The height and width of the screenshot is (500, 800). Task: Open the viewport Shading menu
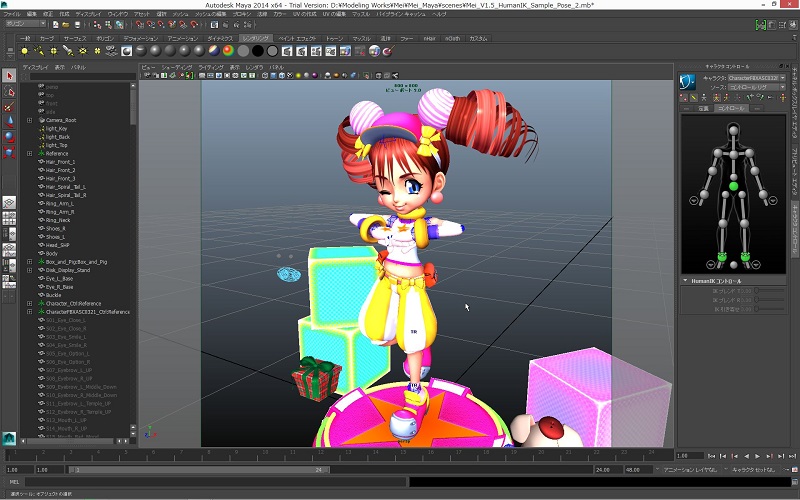tap(177, 67)
